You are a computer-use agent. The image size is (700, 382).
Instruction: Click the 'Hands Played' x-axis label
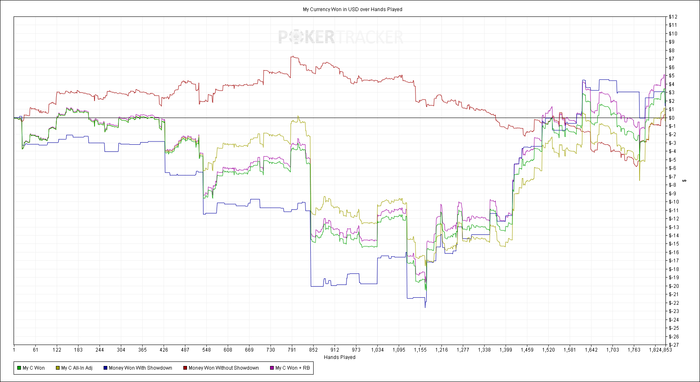click(340, 357)
